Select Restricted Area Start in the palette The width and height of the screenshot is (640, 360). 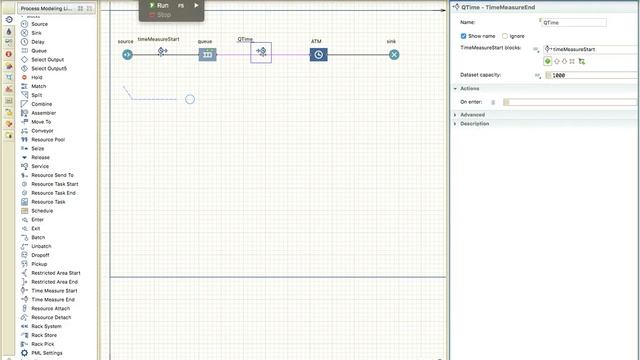[x=51, y=273]
